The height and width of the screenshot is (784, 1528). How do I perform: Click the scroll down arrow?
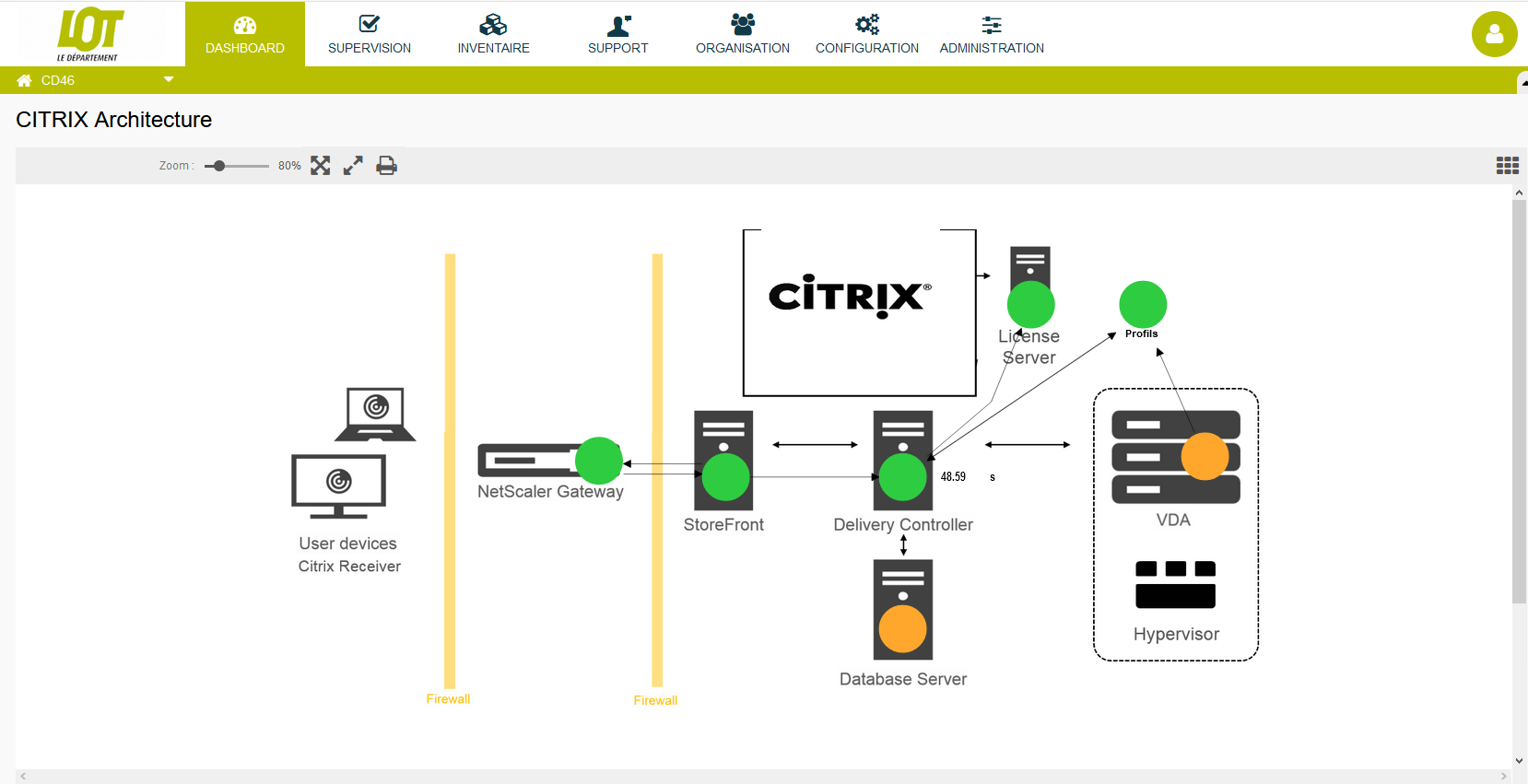click(1519, 761)
